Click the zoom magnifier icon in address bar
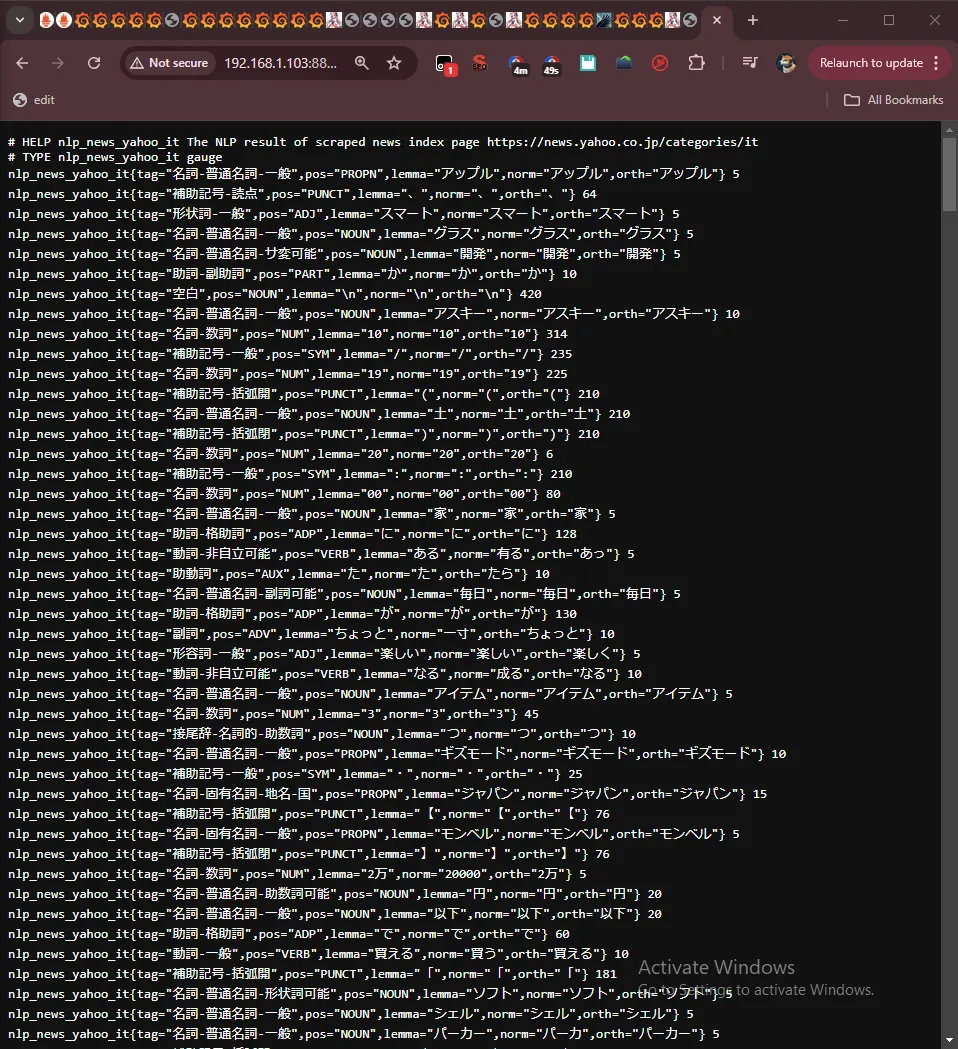The width and height of the screenshot is (958, 1049). pos(361,63)
